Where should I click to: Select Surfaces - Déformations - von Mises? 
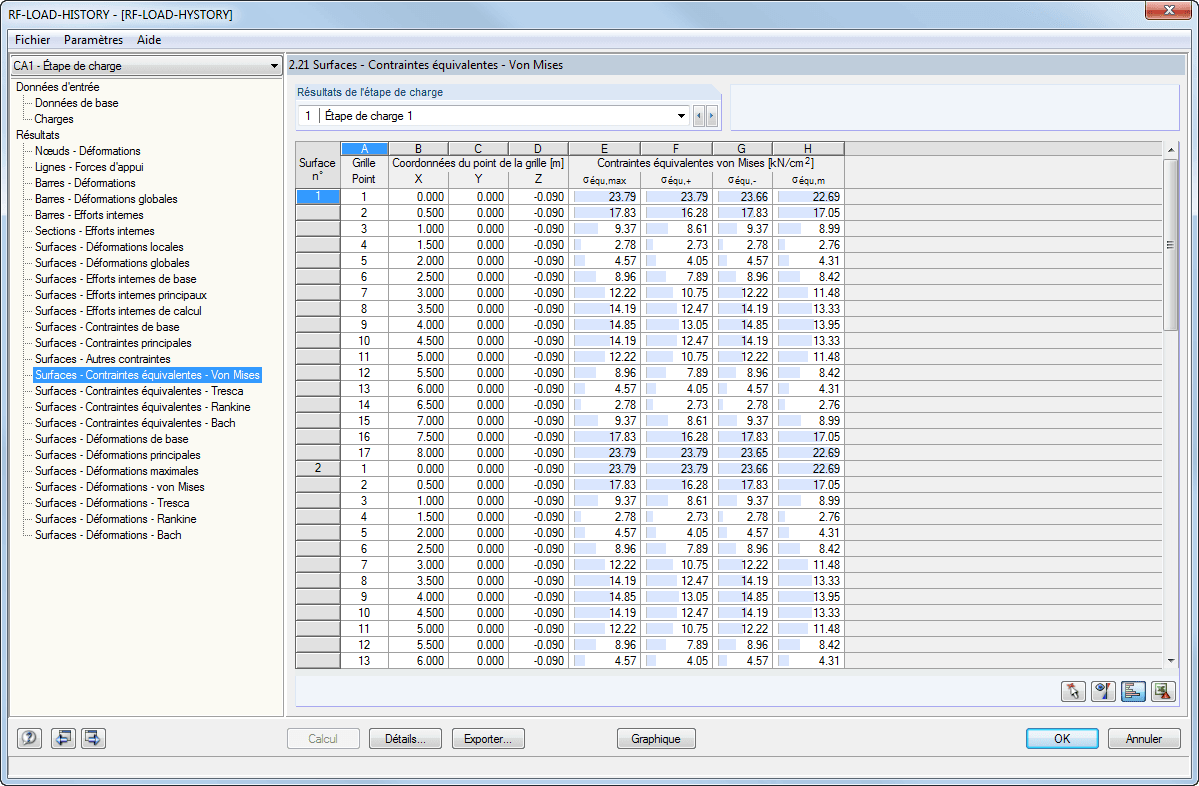120,487
